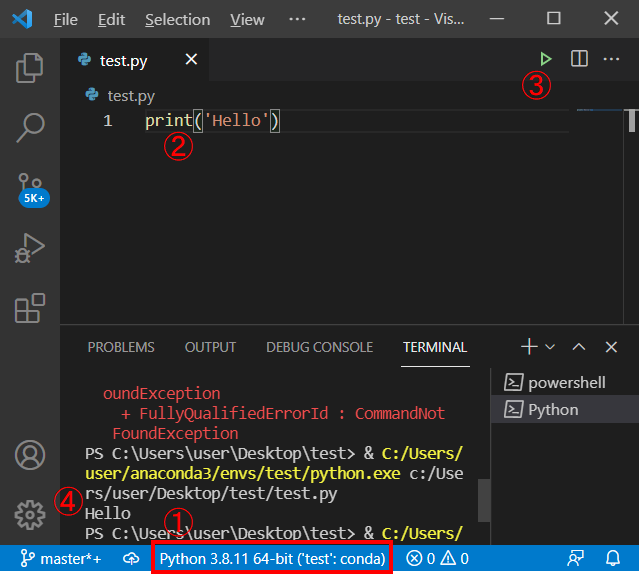The image size is (640, 575).
Task: Click the Accounts profile icon
Action: click(30, 455)
